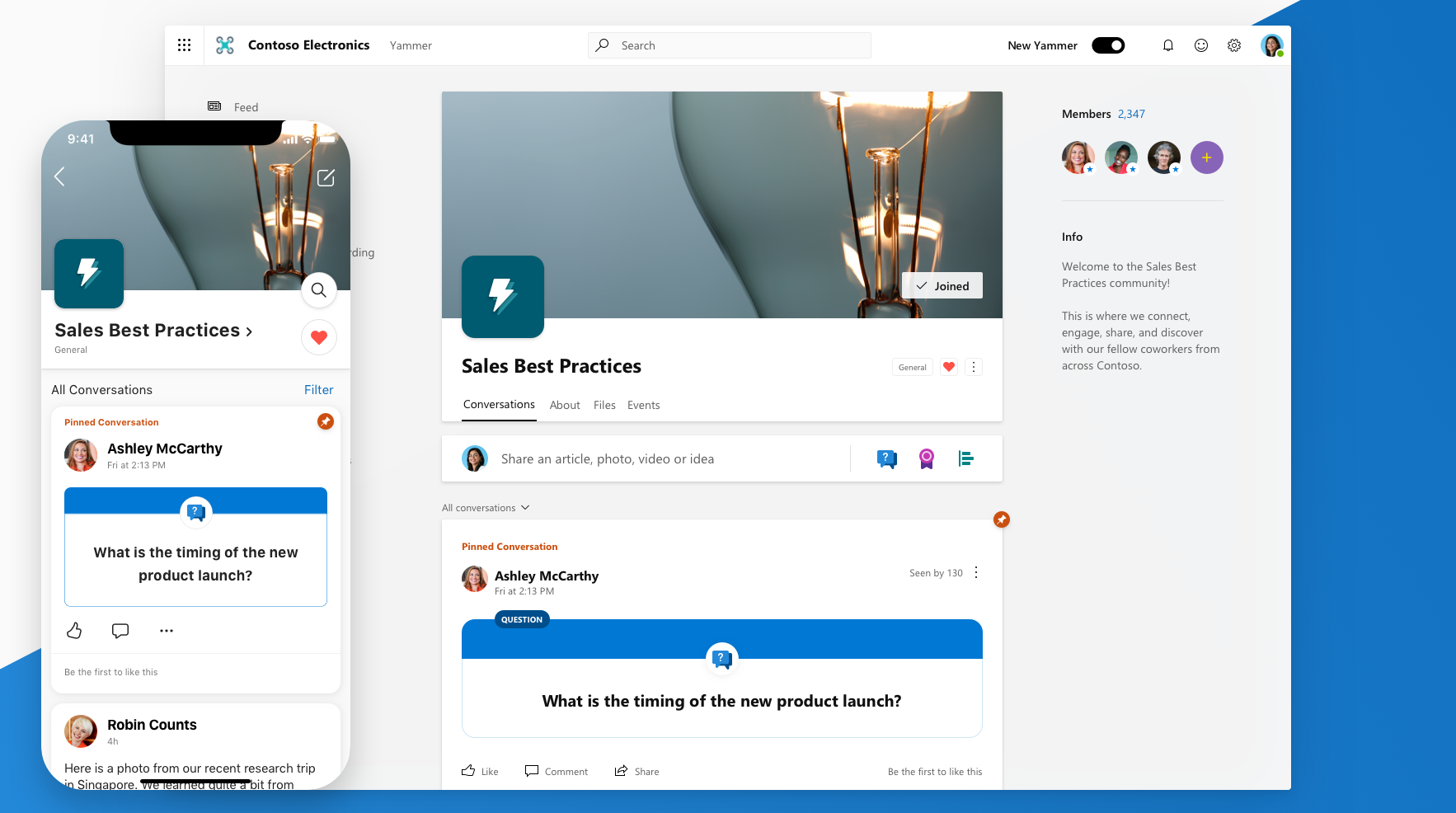Viewport: 1456px width, 813px height.
Task: Click the Contoso Electronics logo icon
Action: (x=225, y=45)
